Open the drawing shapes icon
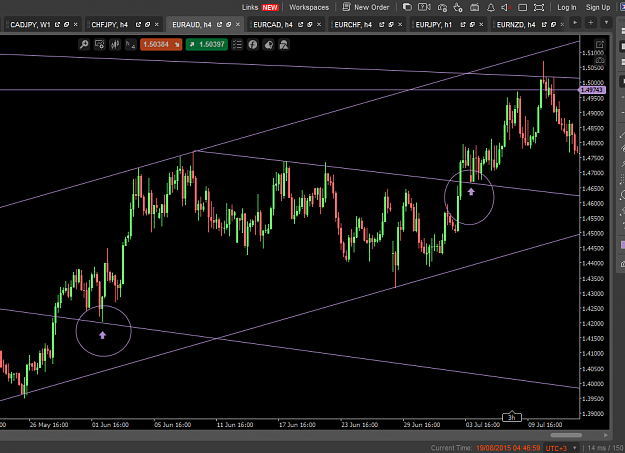Screen dimensions: 625x453 (x=284, y=44)
